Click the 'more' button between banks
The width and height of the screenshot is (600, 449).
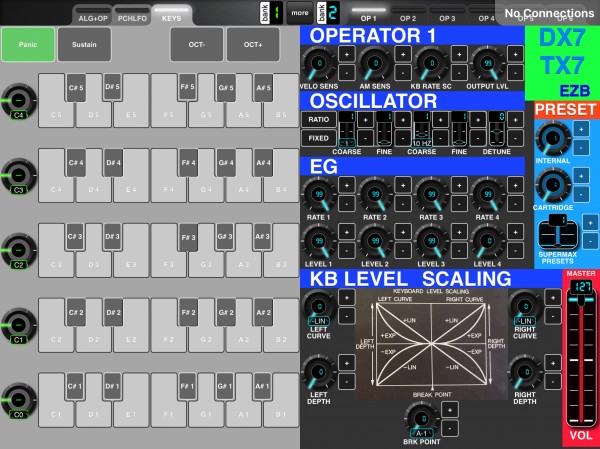(x=300, y=13)
